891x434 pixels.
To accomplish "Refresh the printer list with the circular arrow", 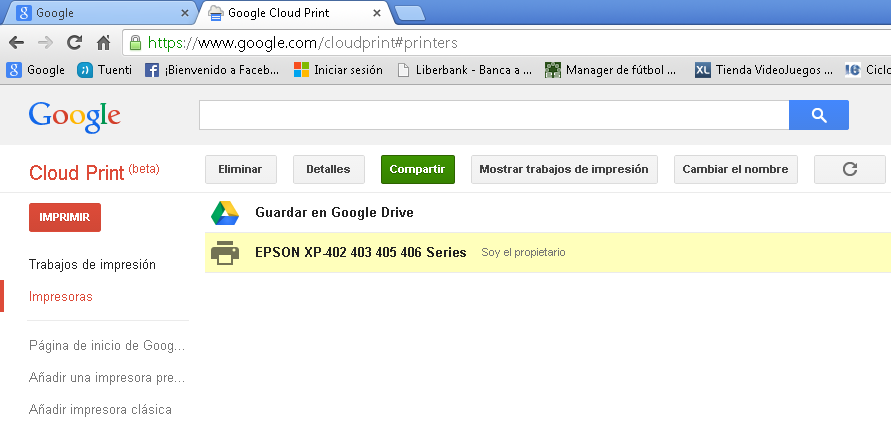I will click(849, 169).
